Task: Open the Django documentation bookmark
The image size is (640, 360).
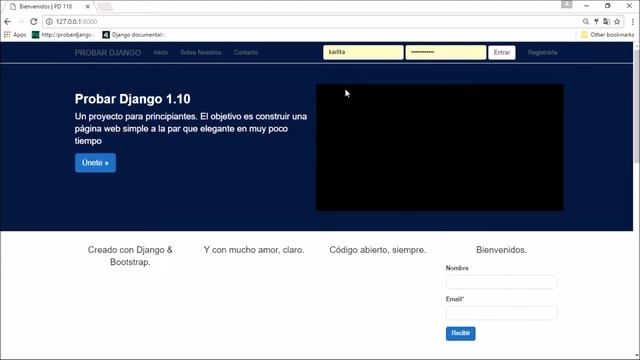Action: (134, 35)
